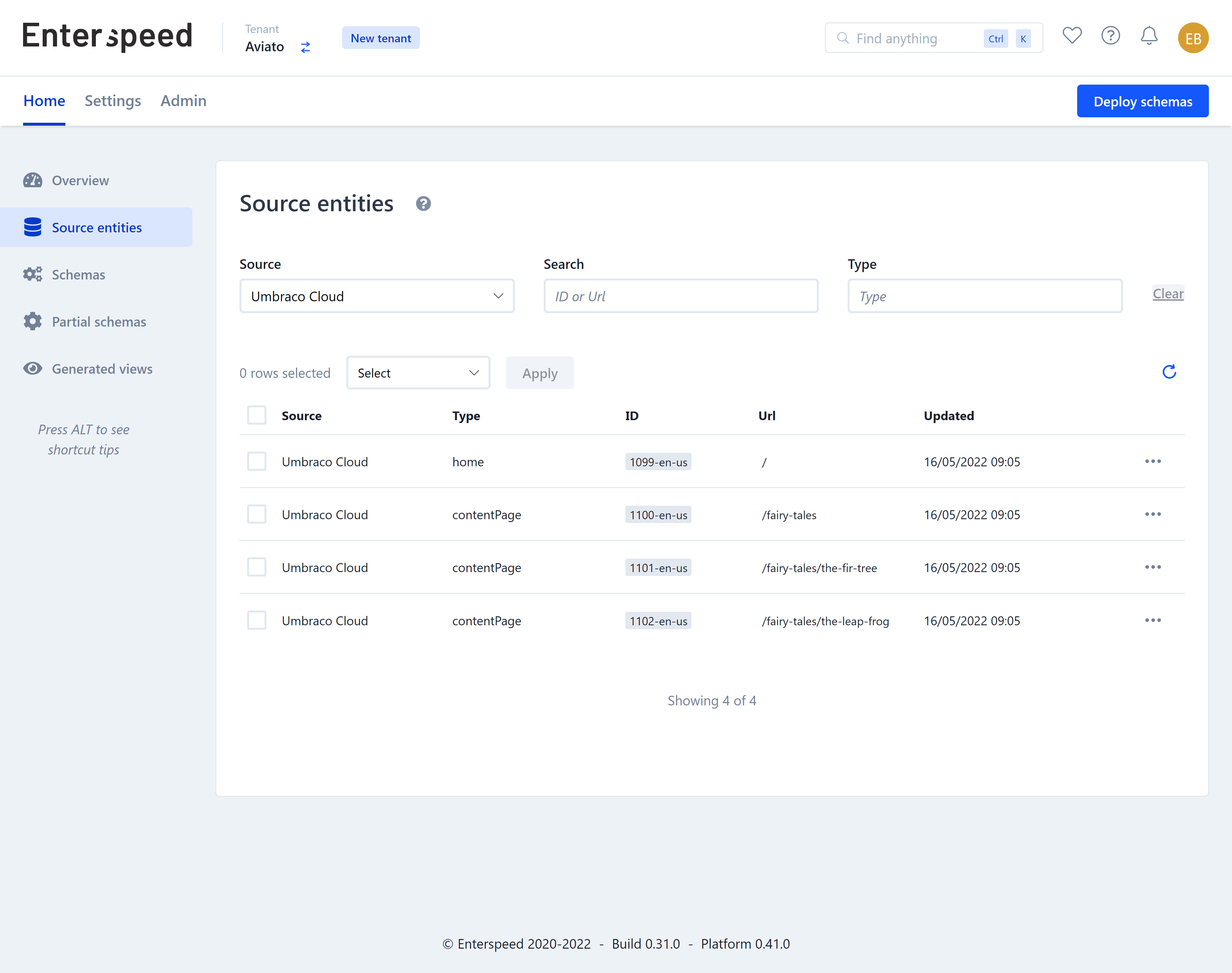
Task: Refresh the source entities table
Action: point(1169,372)
